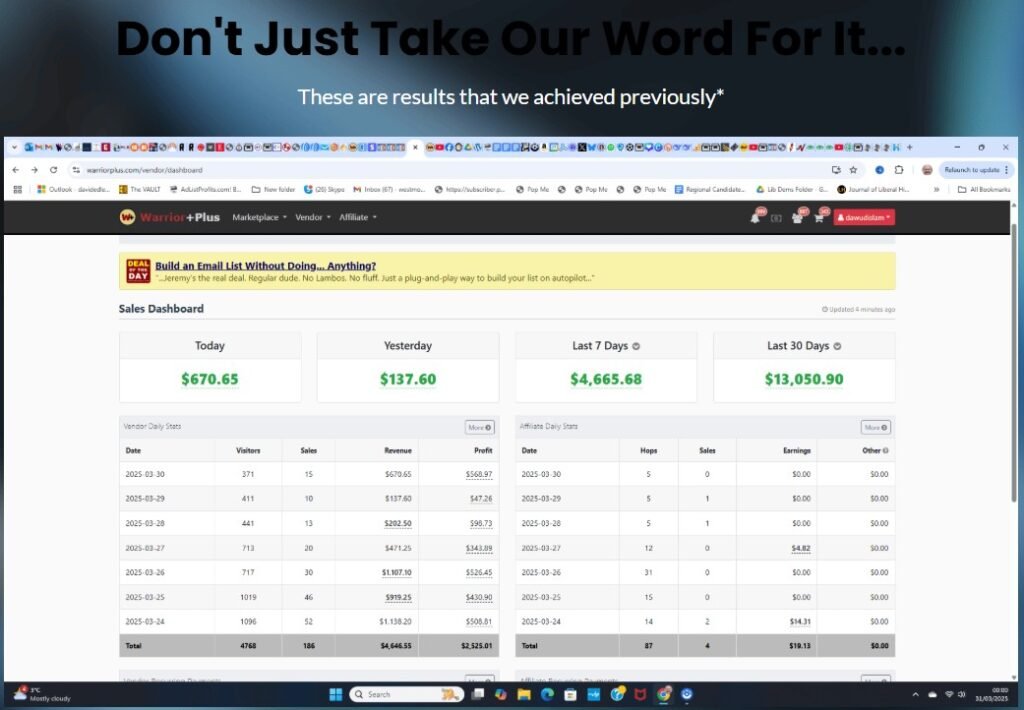View site information icon beside the URL

[x=76, y=170]
